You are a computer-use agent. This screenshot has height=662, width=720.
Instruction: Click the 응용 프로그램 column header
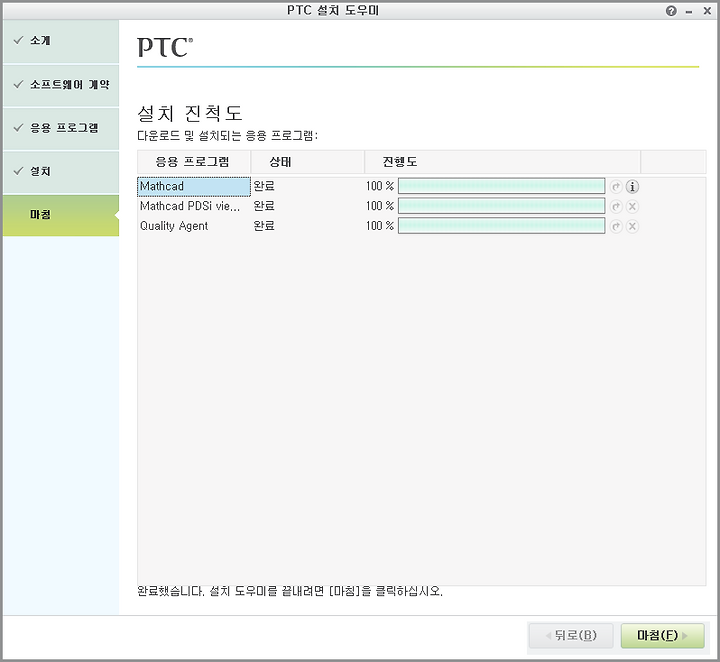click(x=194, y=162)
